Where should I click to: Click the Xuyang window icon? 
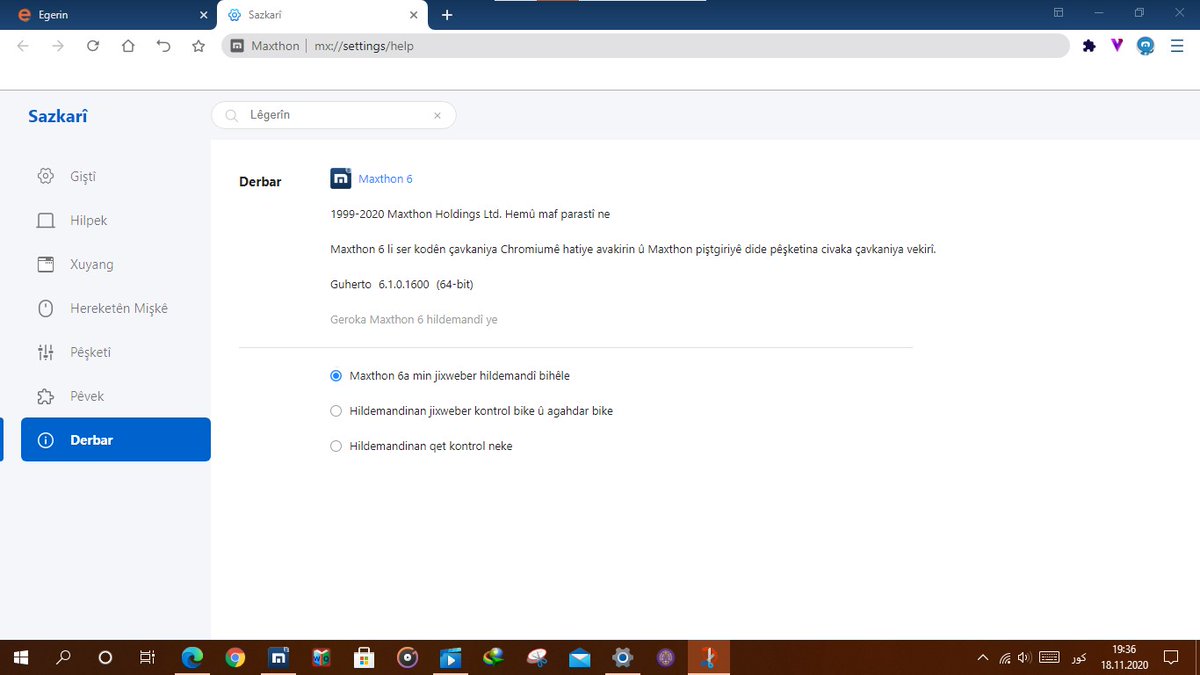(x=45, y=264)
